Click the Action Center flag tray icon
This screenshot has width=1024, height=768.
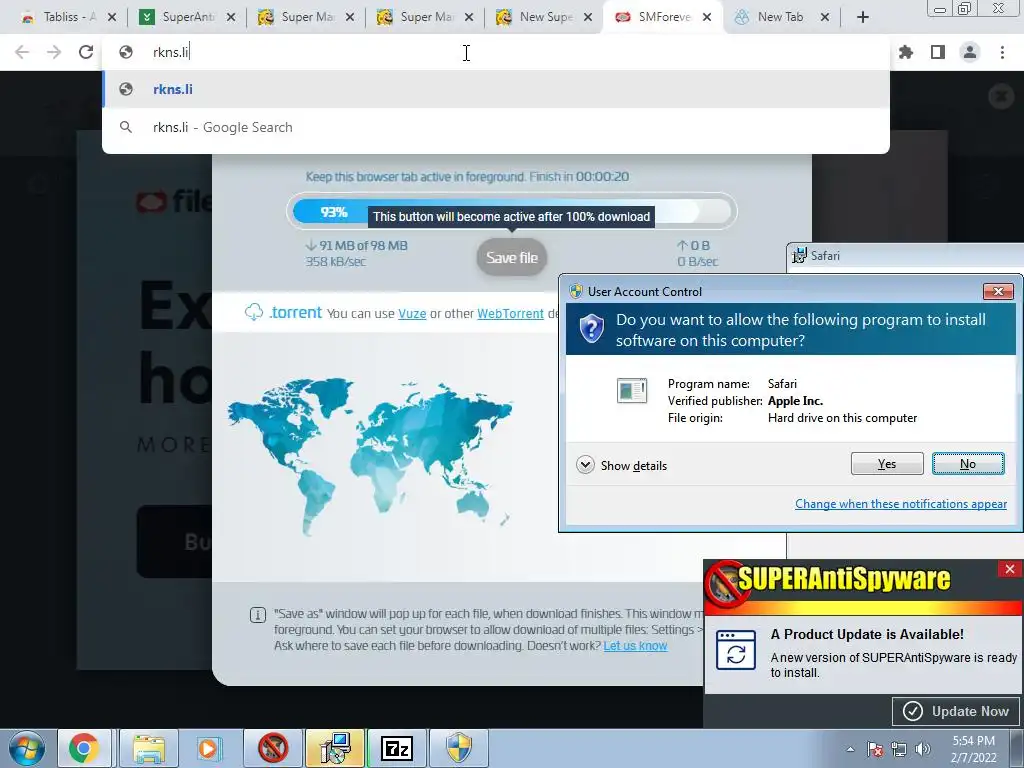click(x=875, y=749)
